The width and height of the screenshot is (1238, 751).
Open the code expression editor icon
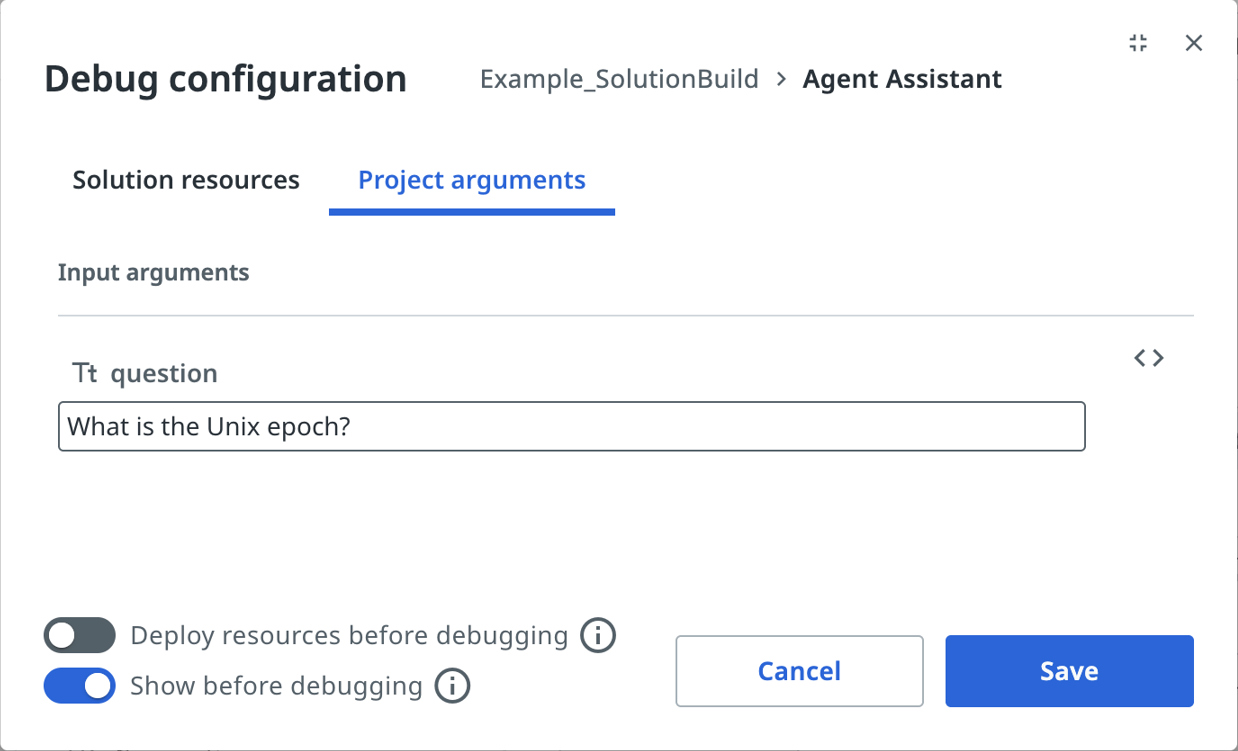point(1149,358)
